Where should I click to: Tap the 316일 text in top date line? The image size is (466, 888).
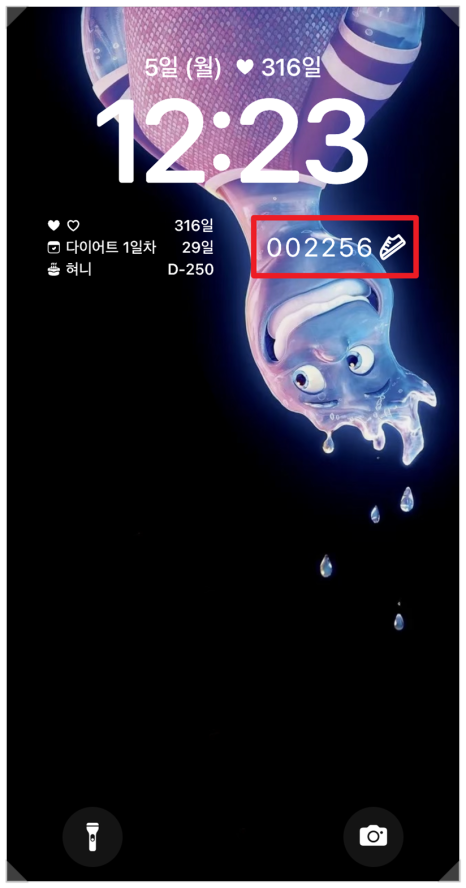tap(290, 67)
